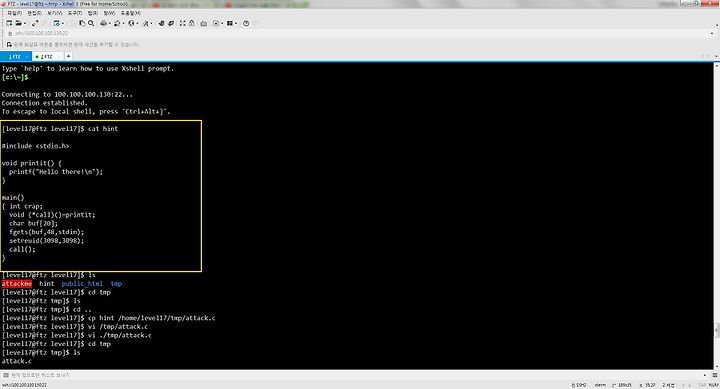This screenshot has width=720, height=389.
Task: Click the Lock Screen padlock icon
Action: (x=191, y=23)
